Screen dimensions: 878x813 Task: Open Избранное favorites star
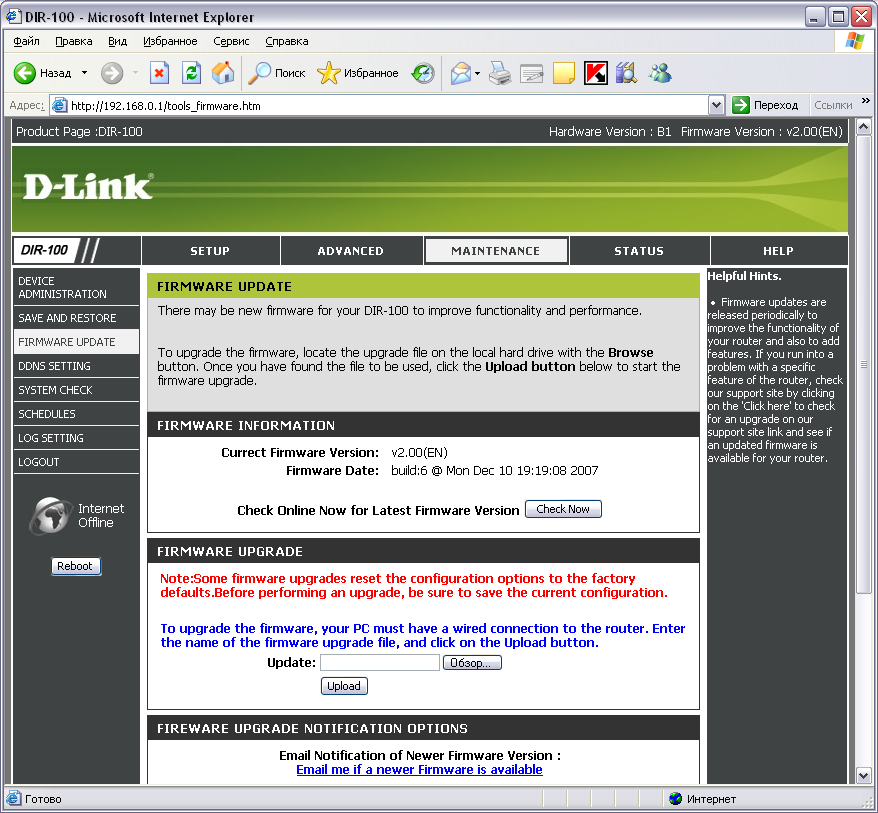(329, 73)
